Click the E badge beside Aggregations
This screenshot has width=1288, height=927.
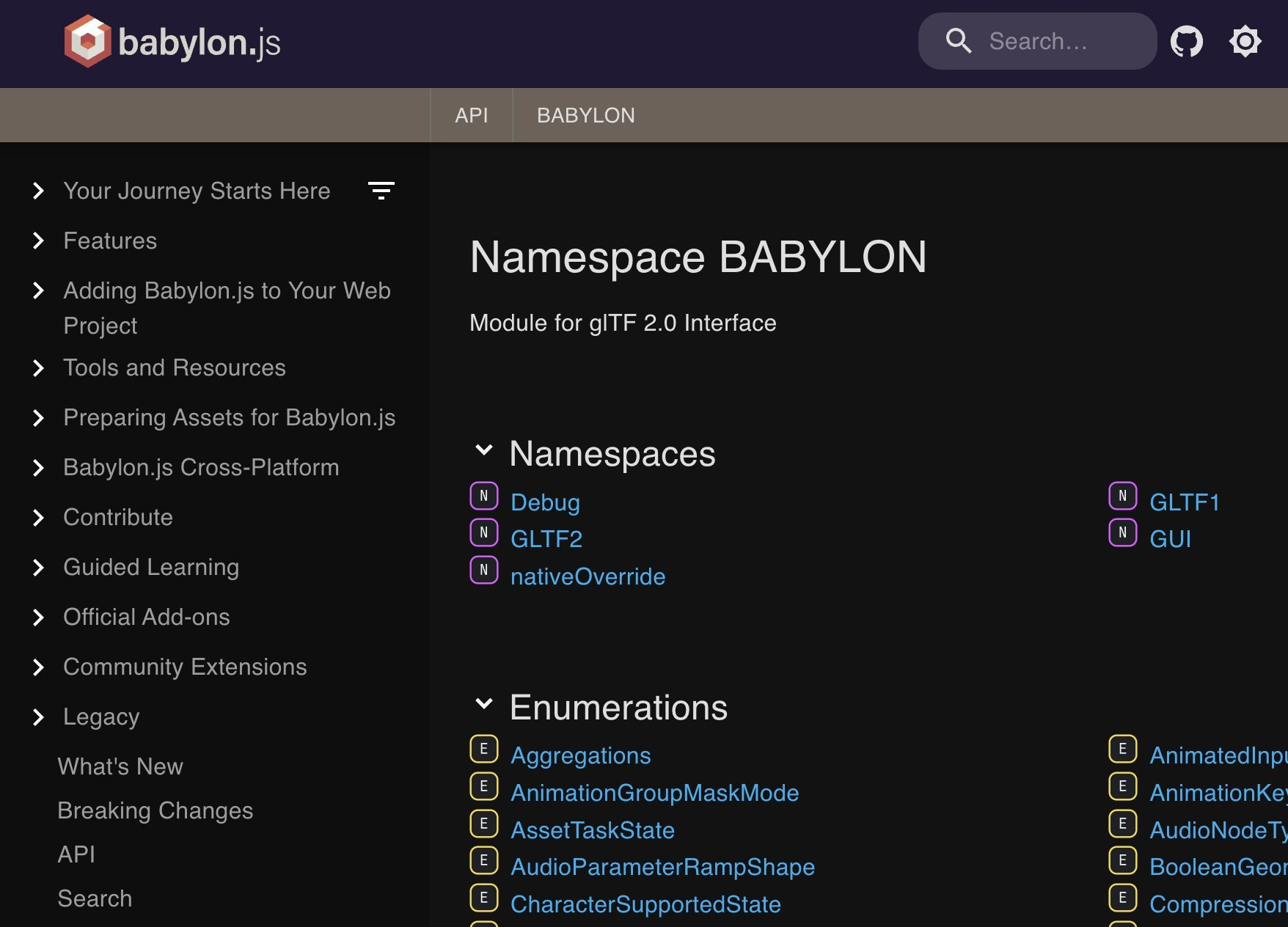click(483, 749)
